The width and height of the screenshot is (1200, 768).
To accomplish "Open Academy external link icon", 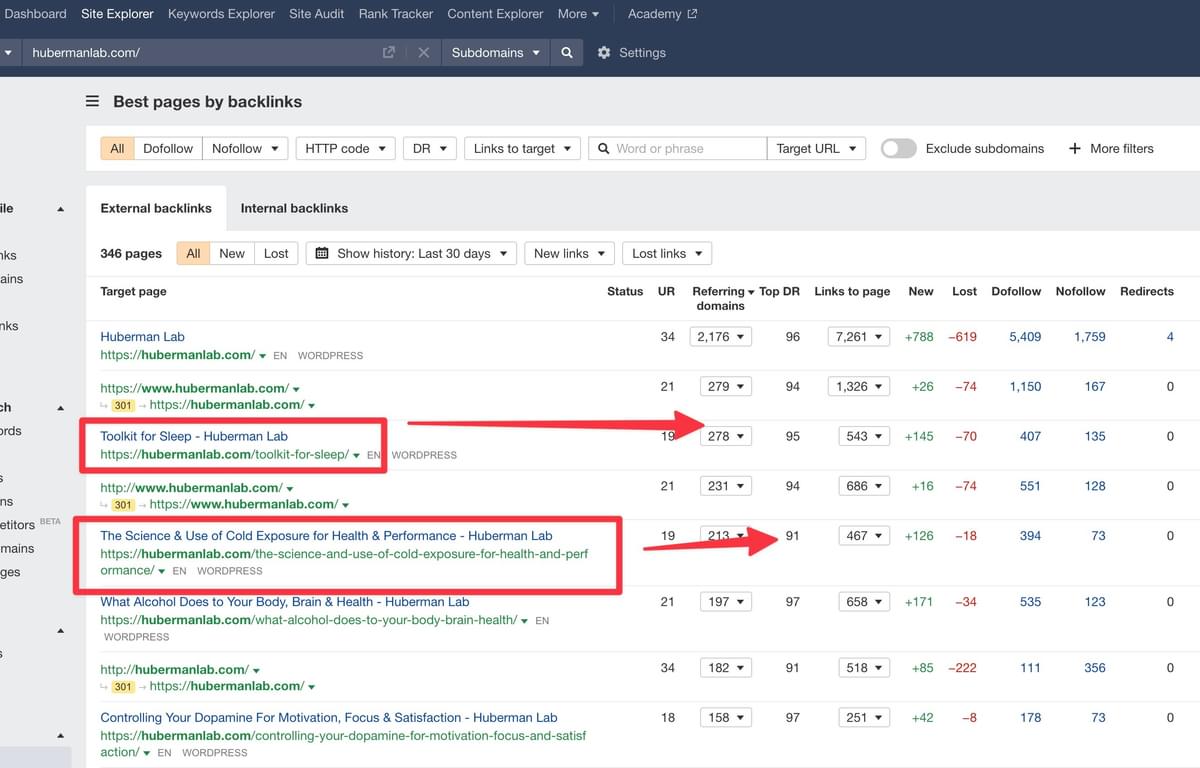I will [x=693, y=14].
